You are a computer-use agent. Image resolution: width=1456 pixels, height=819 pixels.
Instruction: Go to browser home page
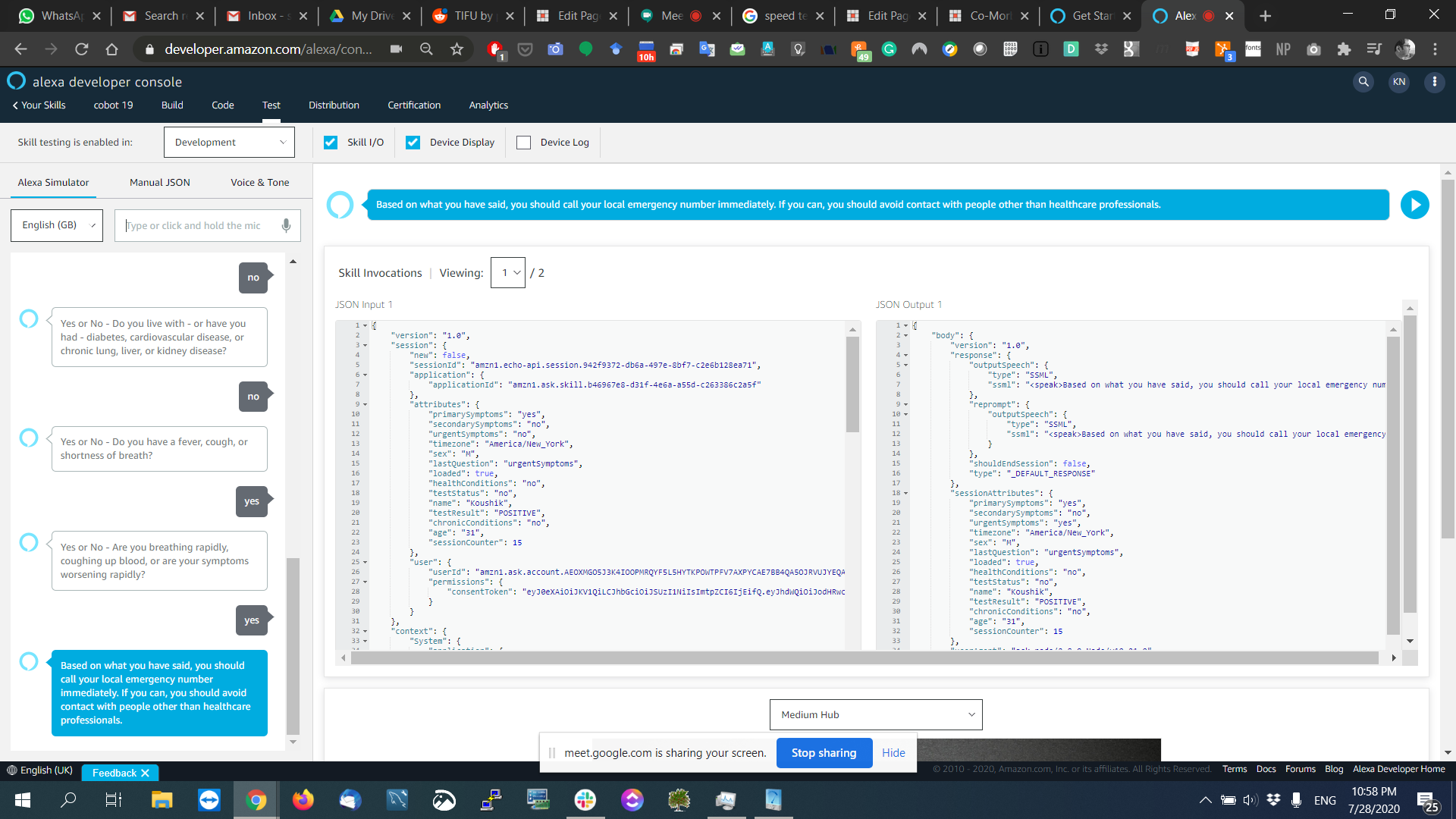[x=111, y=49]
